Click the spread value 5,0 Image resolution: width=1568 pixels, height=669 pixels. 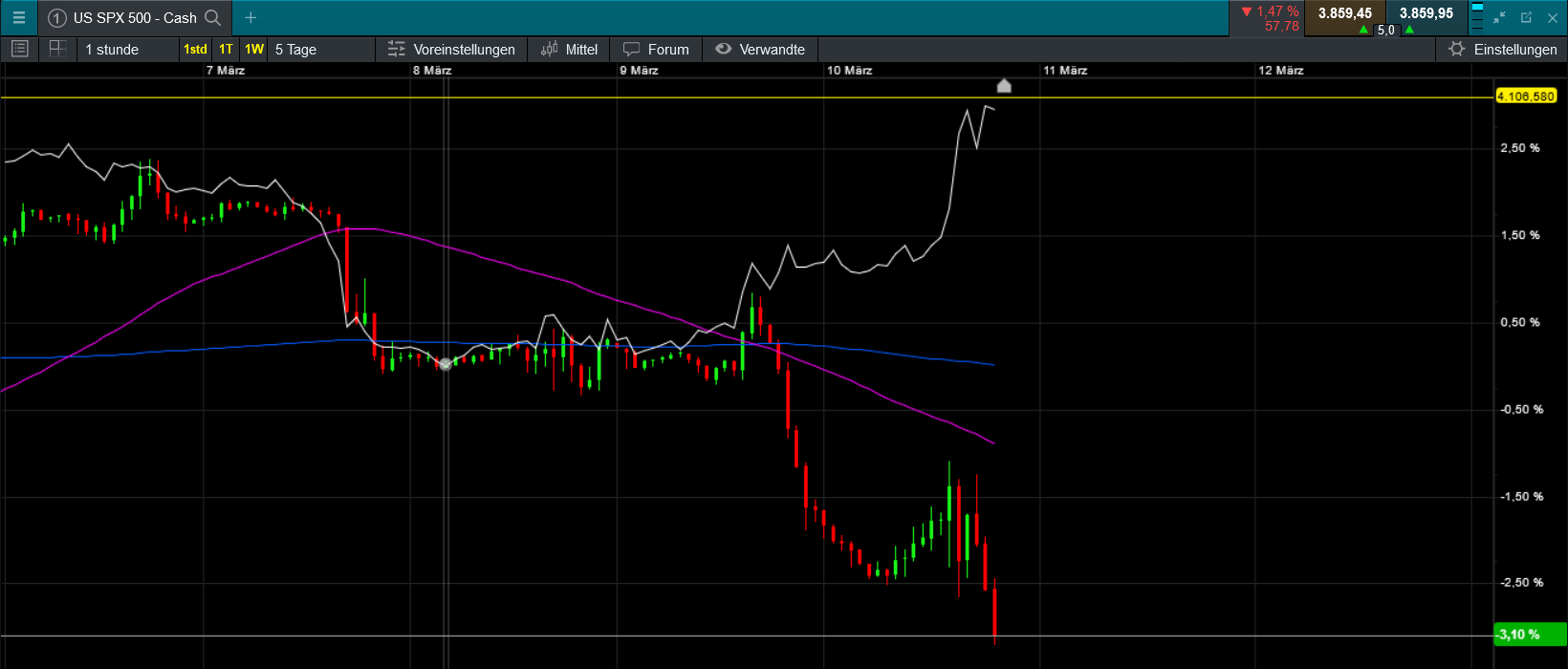pyautogui.click(x=1385, y=30)
